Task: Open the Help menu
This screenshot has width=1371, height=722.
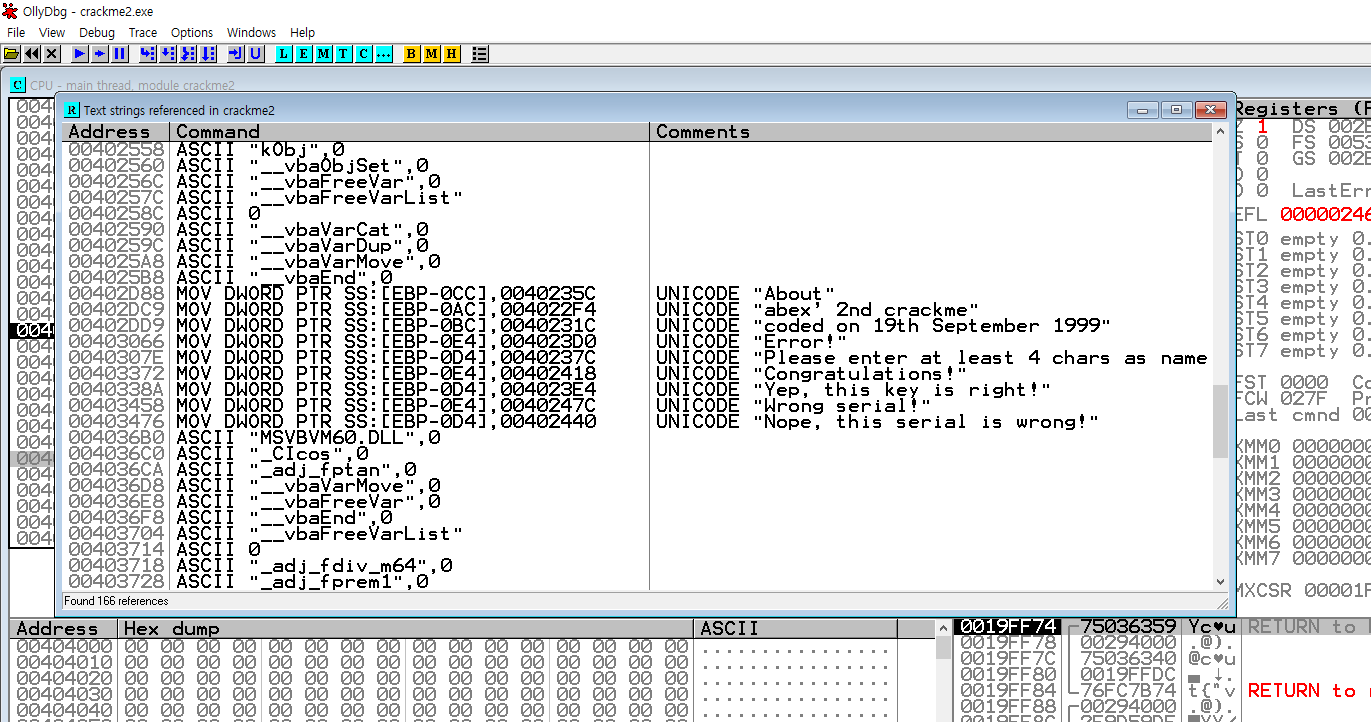Action: [x=302, y=33]
